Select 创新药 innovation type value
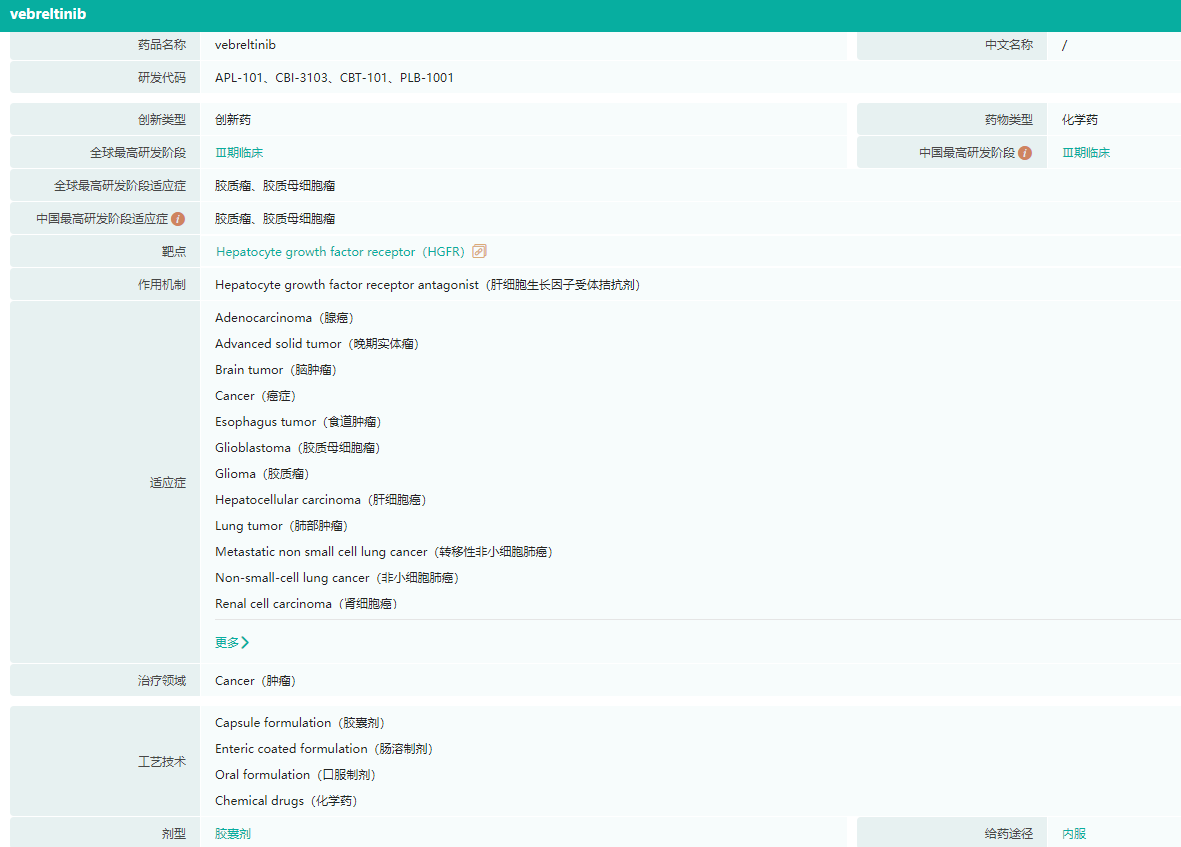 click(233, 120)
